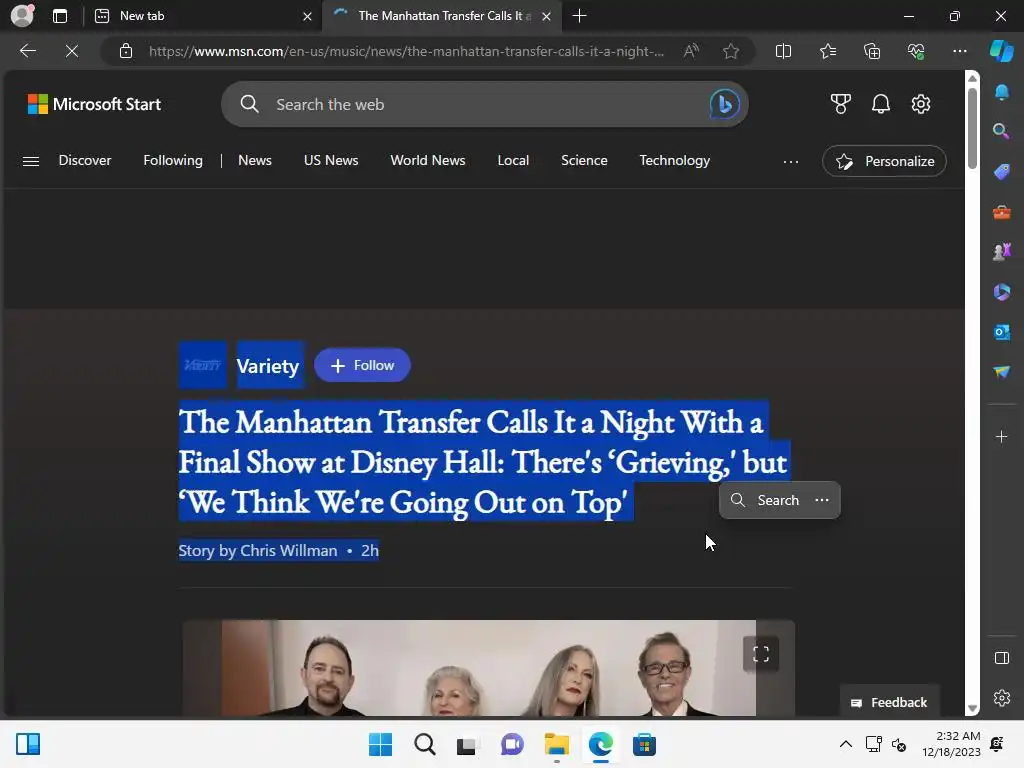Open sidebar Games chess icon
The width and height of the screenshot is (1024, 768).
click(1002, 251)
